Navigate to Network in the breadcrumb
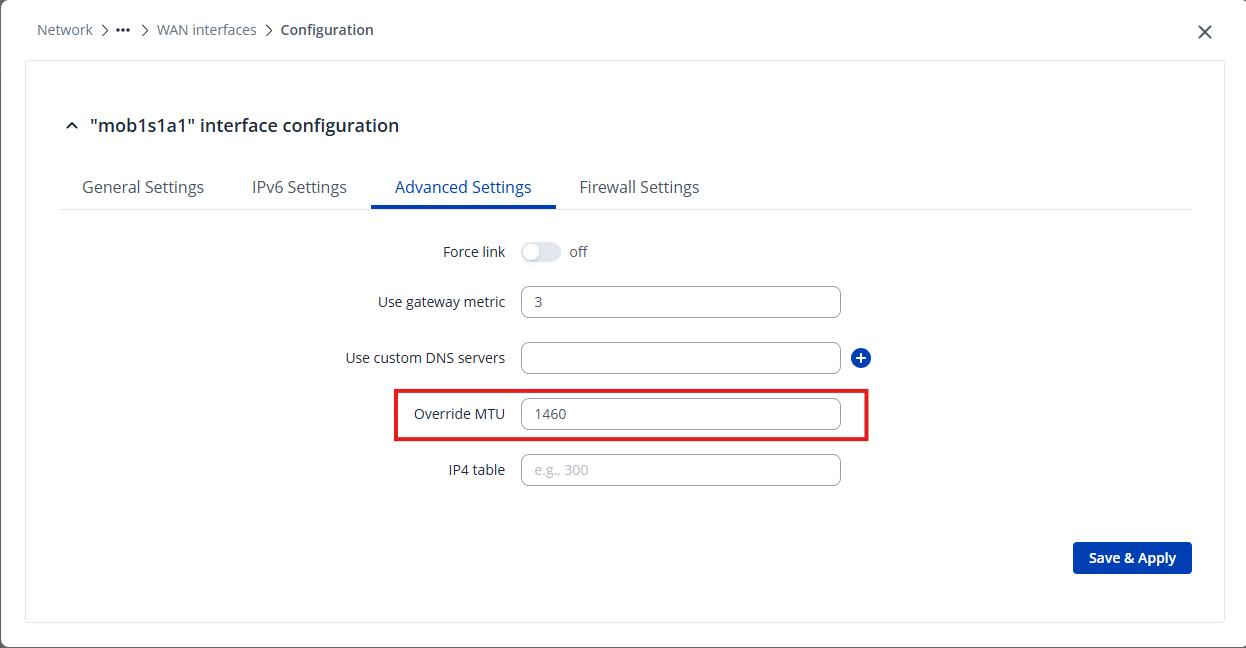Viewport: 1246px width, 648px height. tap(65, 30)
